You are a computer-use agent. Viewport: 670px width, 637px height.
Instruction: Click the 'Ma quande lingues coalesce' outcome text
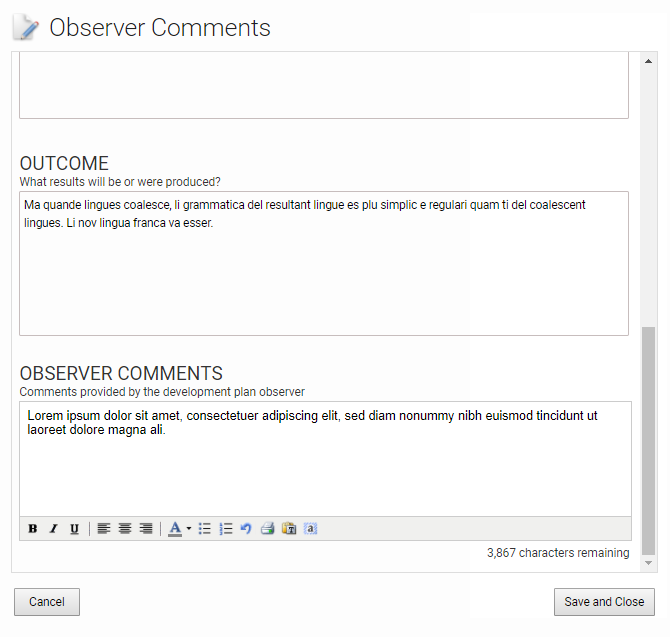[x=305, y=214]
